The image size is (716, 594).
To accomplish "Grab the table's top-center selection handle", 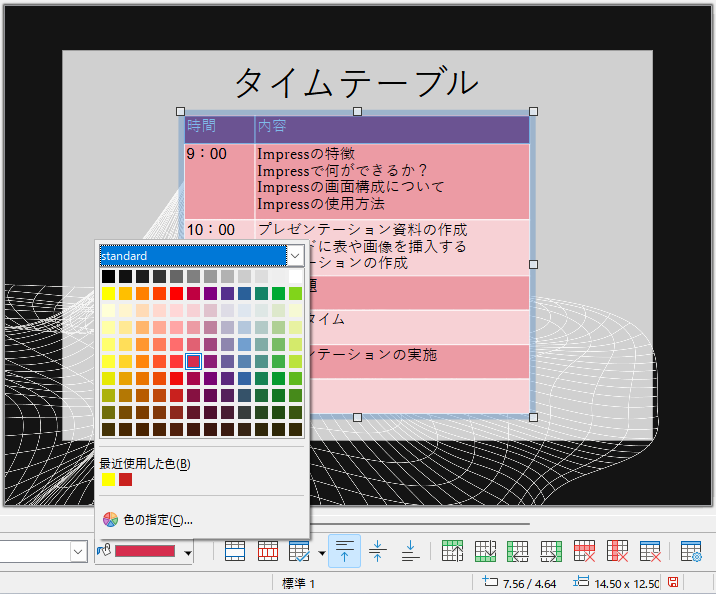I will pos(358,111).
